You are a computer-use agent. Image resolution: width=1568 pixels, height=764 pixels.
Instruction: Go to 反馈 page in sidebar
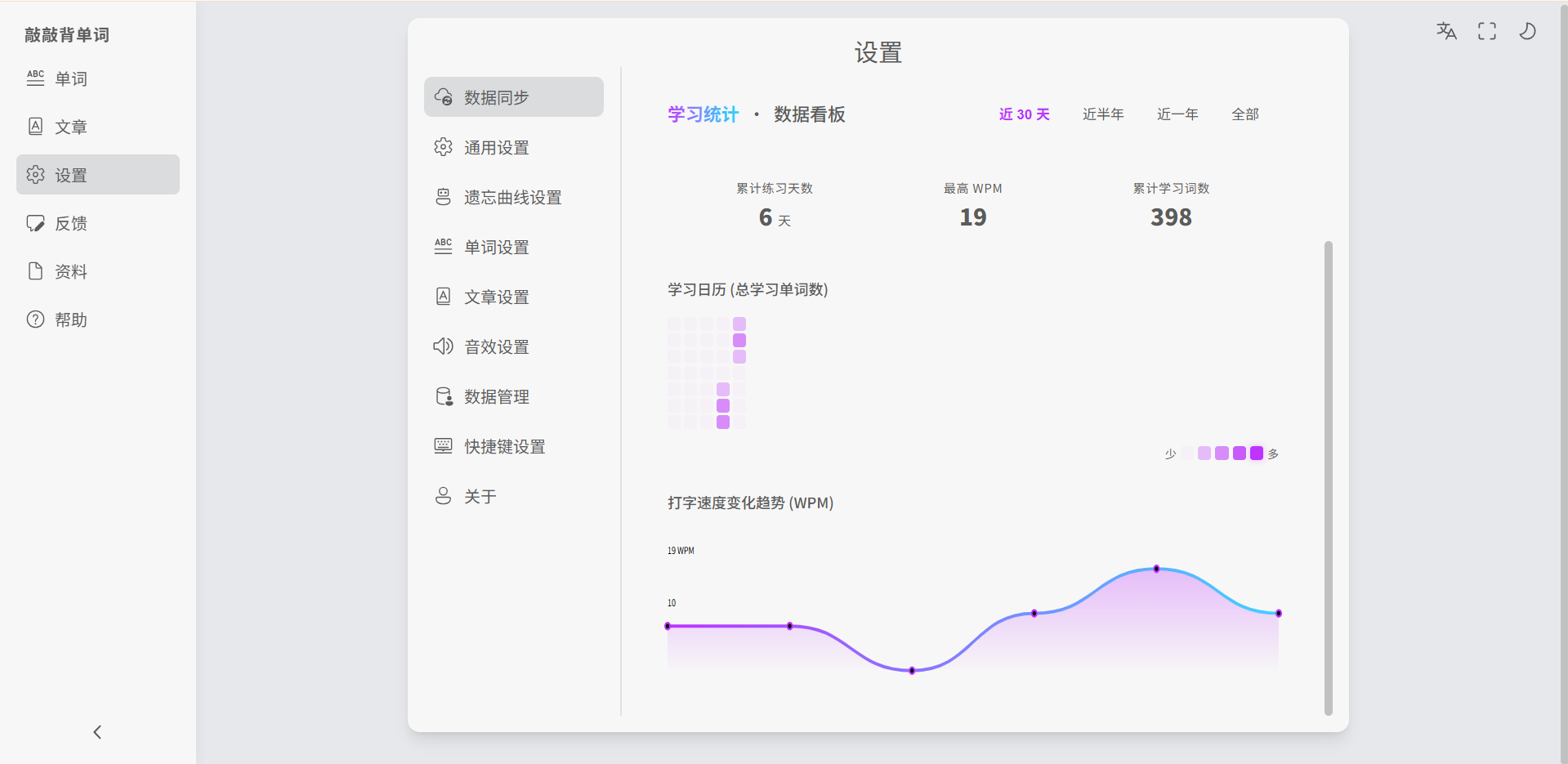(x=98, y=223)
